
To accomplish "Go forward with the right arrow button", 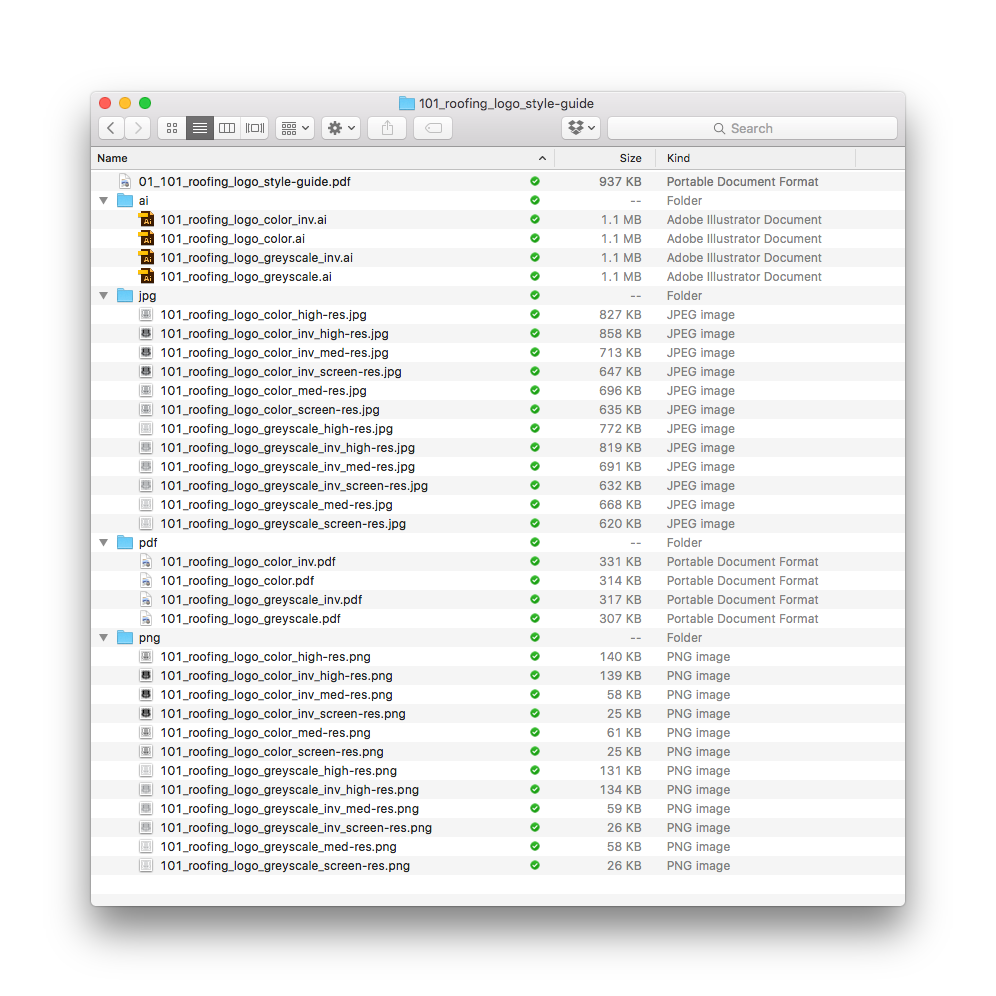I will (x=138, y=128).
